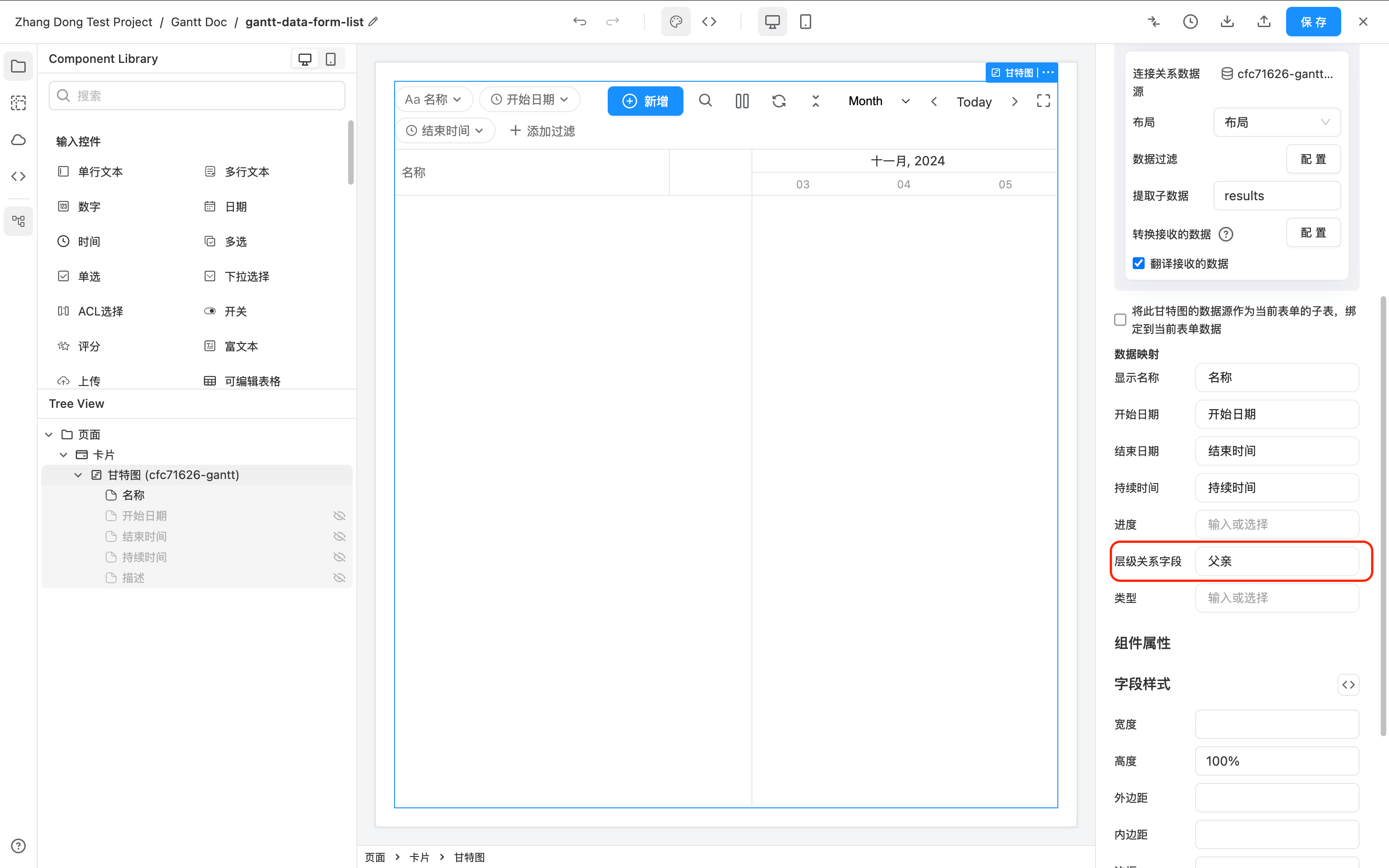The width and height of the screenshot is (1389, 868).
Task: Click the 新增 add button
Action: [x=645, y=101]
